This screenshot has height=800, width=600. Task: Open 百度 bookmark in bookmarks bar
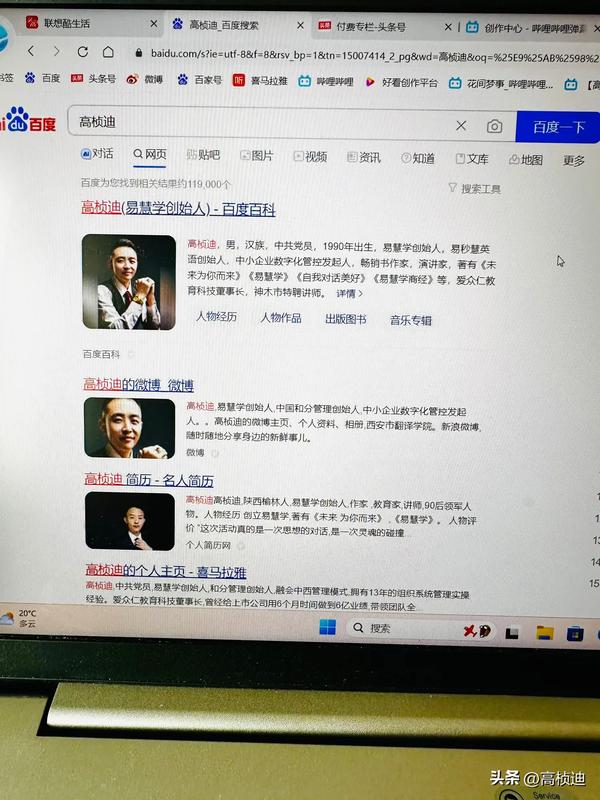[43, 78]
